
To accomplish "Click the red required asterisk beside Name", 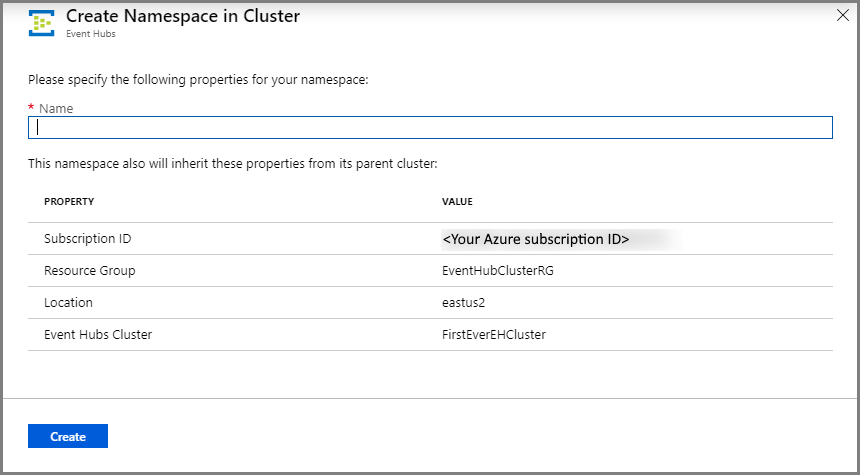I will [x=31, y=107].
